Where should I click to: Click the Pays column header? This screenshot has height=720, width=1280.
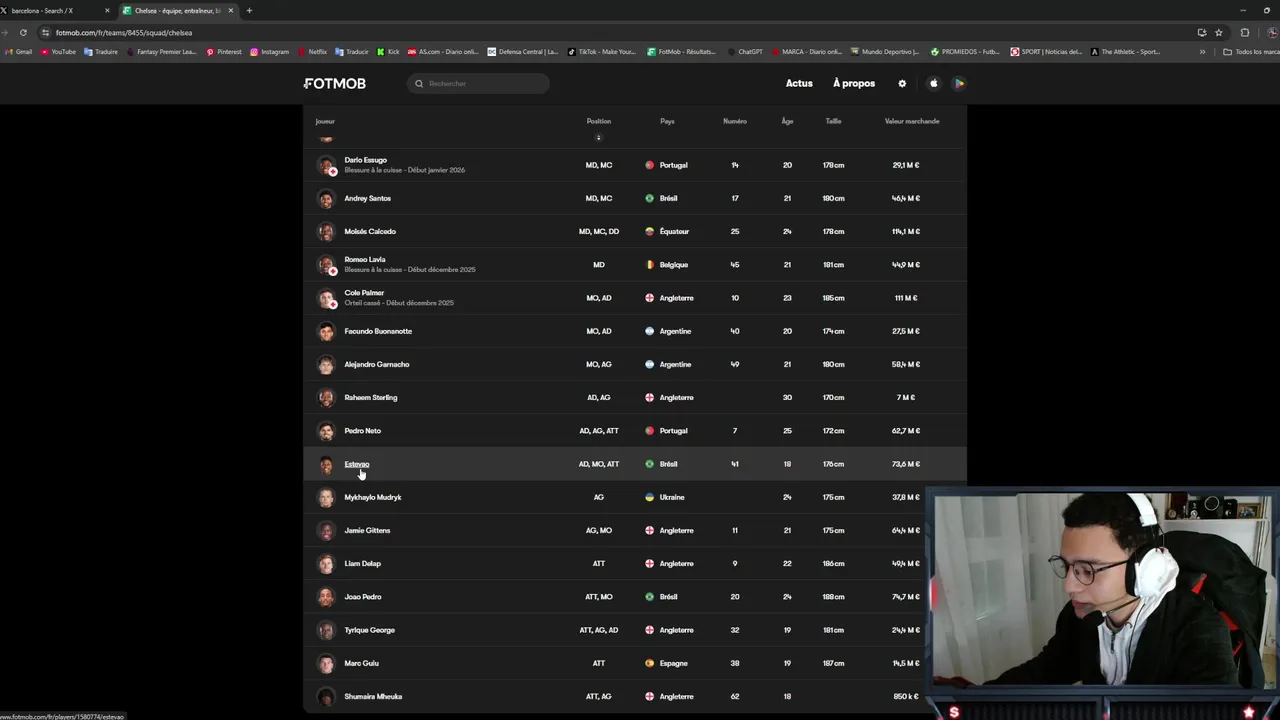[x=667, y=121]
